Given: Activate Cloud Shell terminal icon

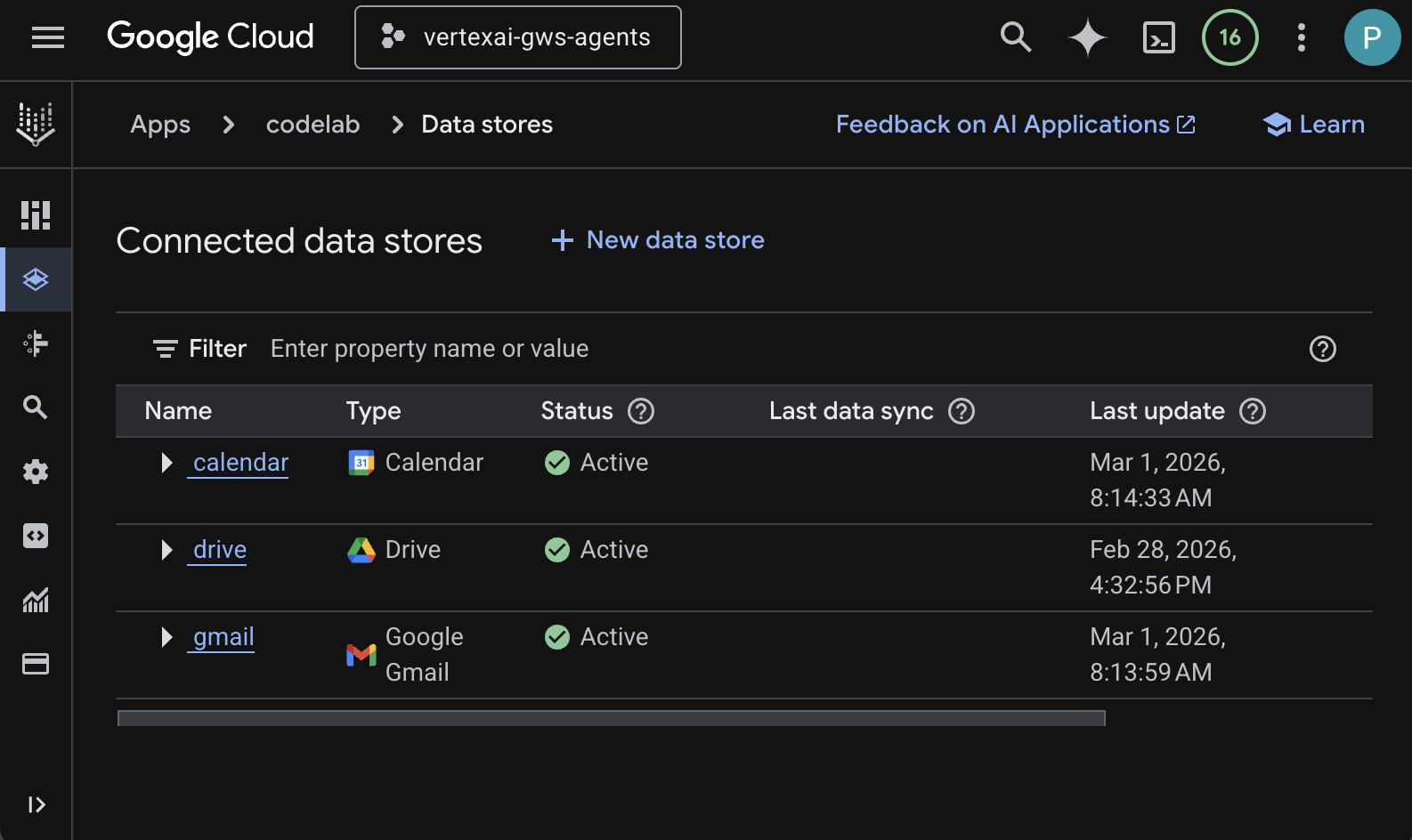Looking at the screenshot, I should [x=1158, y=37].
